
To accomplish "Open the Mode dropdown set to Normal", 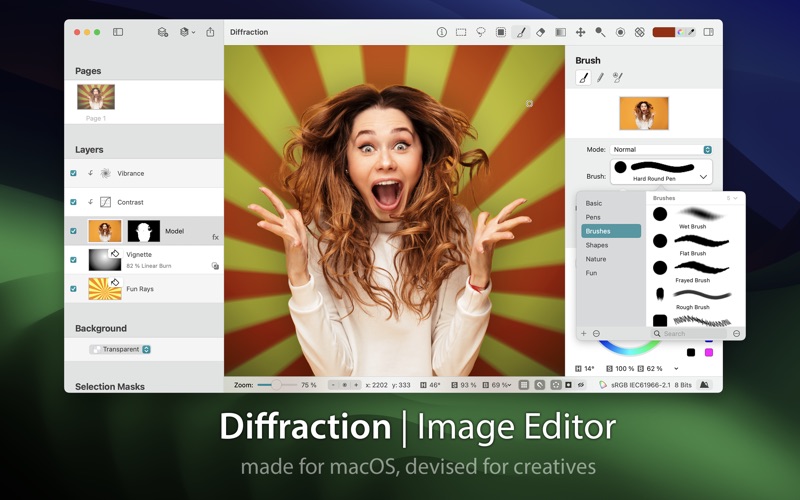I will [x=661, y=149].
